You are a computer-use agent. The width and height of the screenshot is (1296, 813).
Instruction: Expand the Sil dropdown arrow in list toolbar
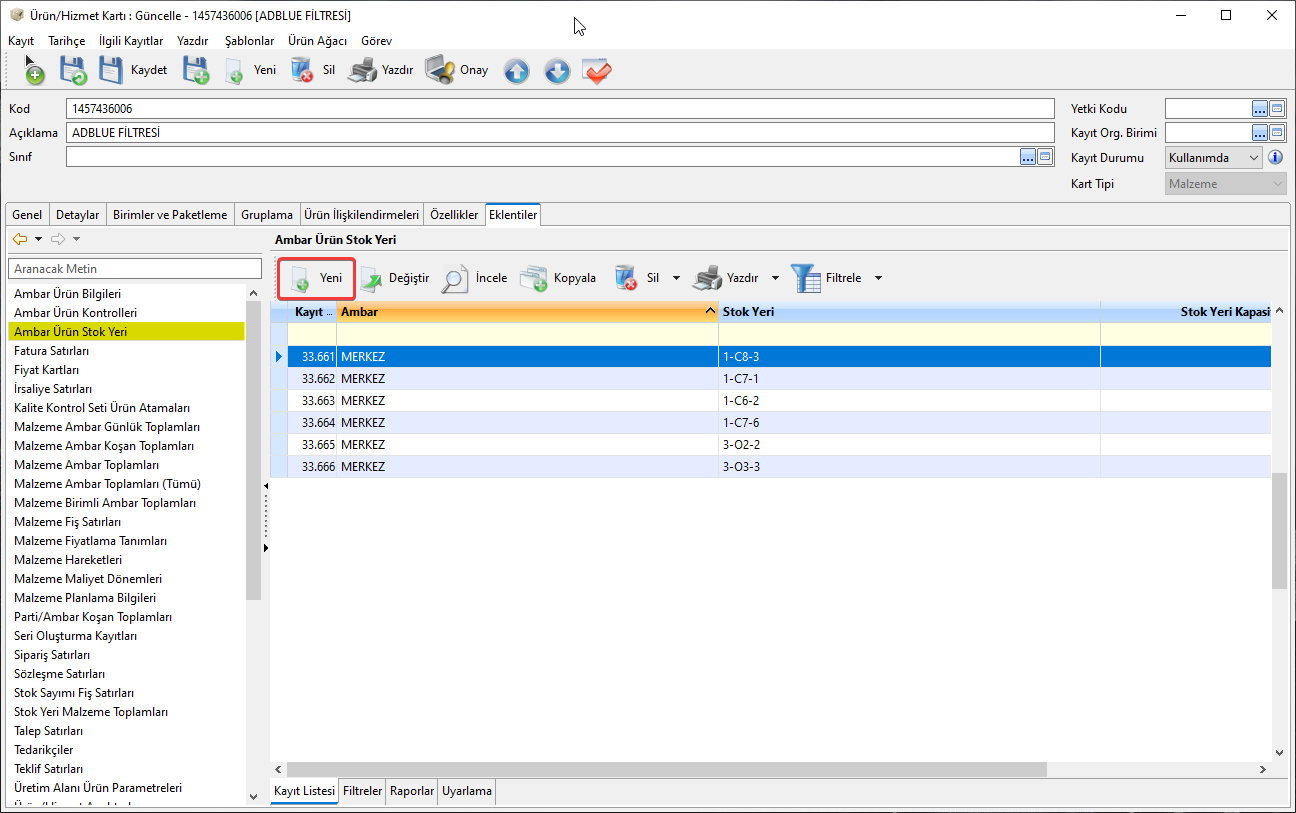tap(676, 278)
